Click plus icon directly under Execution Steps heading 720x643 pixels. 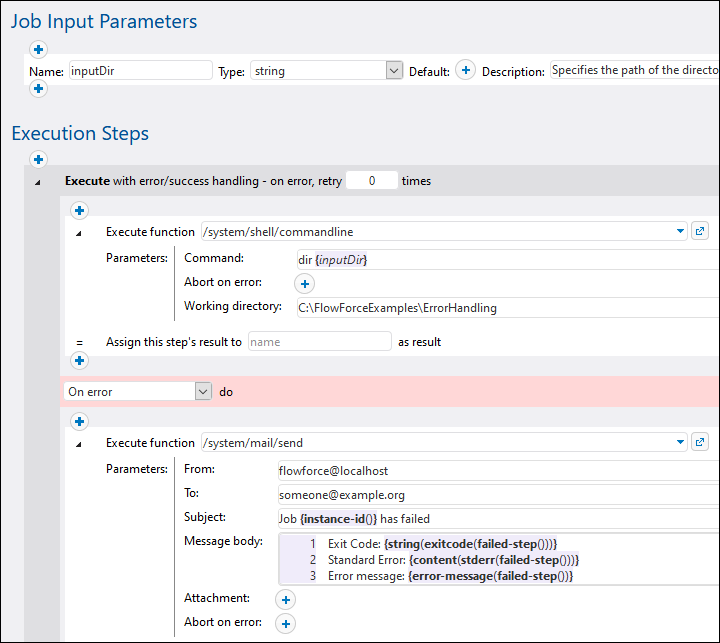coord(38,159)
